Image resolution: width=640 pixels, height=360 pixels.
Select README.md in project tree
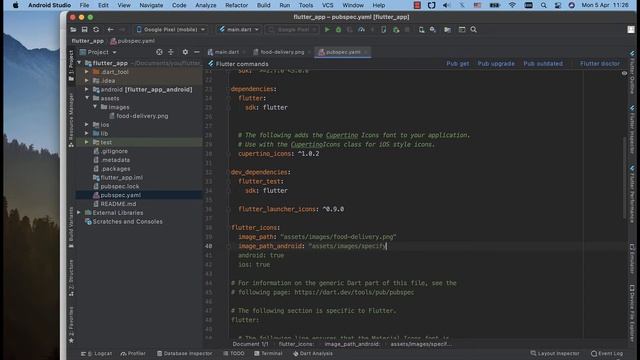(x=118, y=204)
